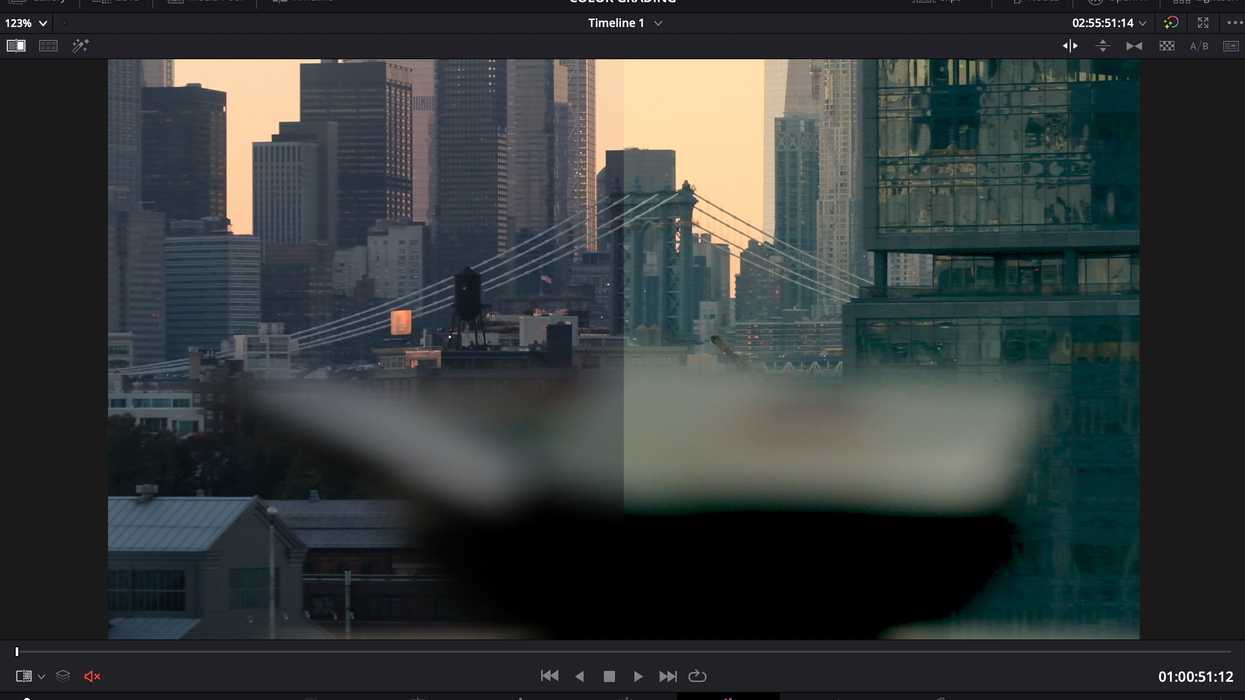Screen dimensions: 1245x700
Task: Toggle the unmix layers icon
Action: [63, 676]
